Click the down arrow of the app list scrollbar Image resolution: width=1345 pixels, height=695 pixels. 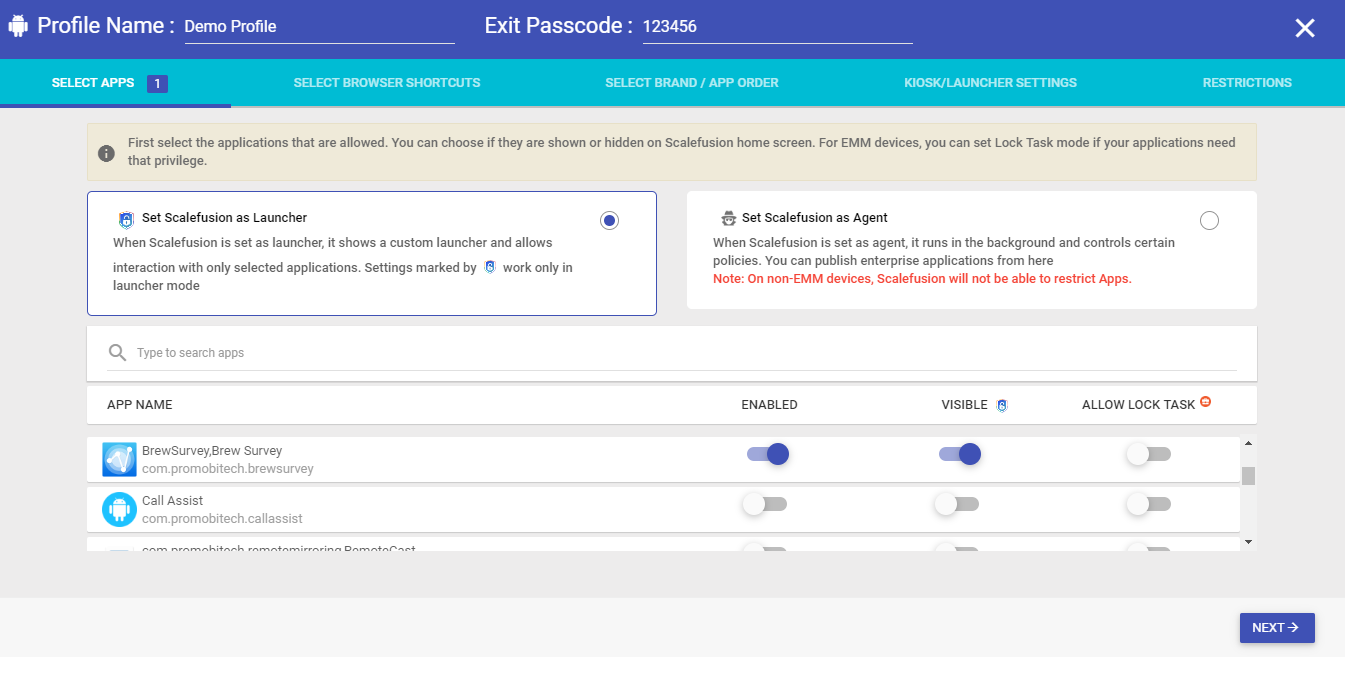pyautogui.click(x=1248, y=541)
